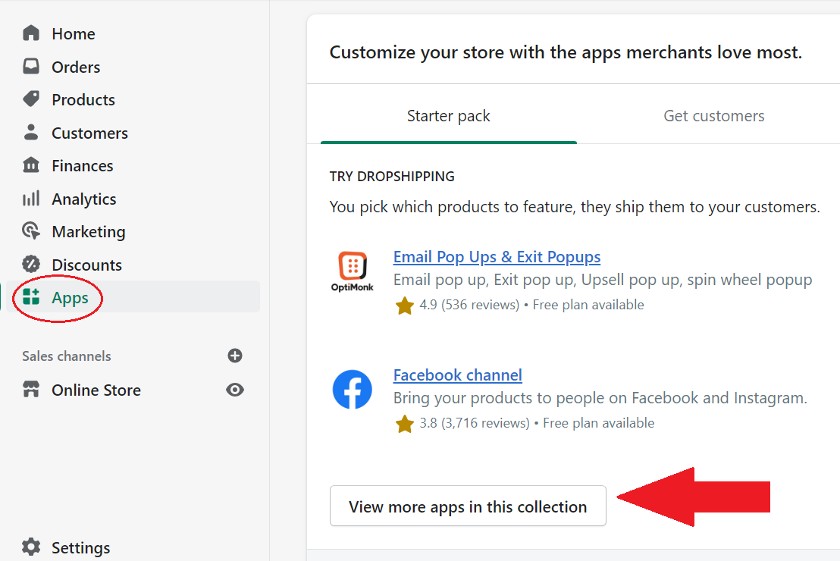Switch to the Get customers tab
Screen dimensions: 840x561
tap(714, 116)
